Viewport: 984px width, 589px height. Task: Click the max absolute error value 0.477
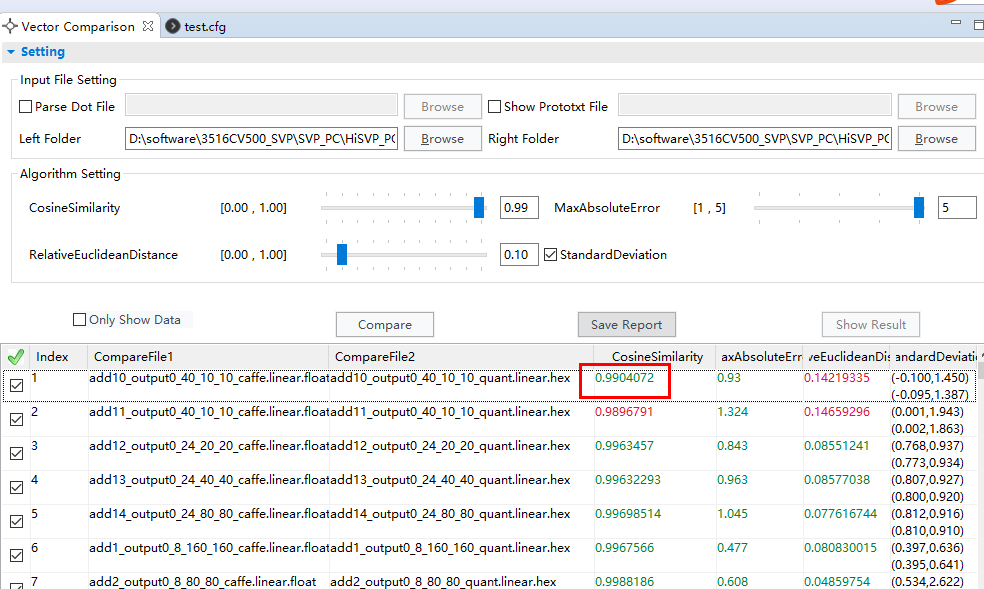[732, 548]
